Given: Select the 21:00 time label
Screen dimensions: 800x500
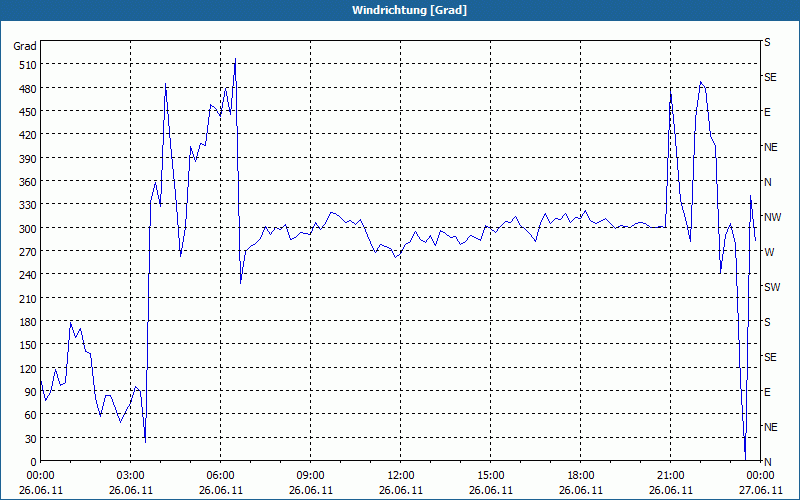Looking at the screenshot, I should [670, 476].
